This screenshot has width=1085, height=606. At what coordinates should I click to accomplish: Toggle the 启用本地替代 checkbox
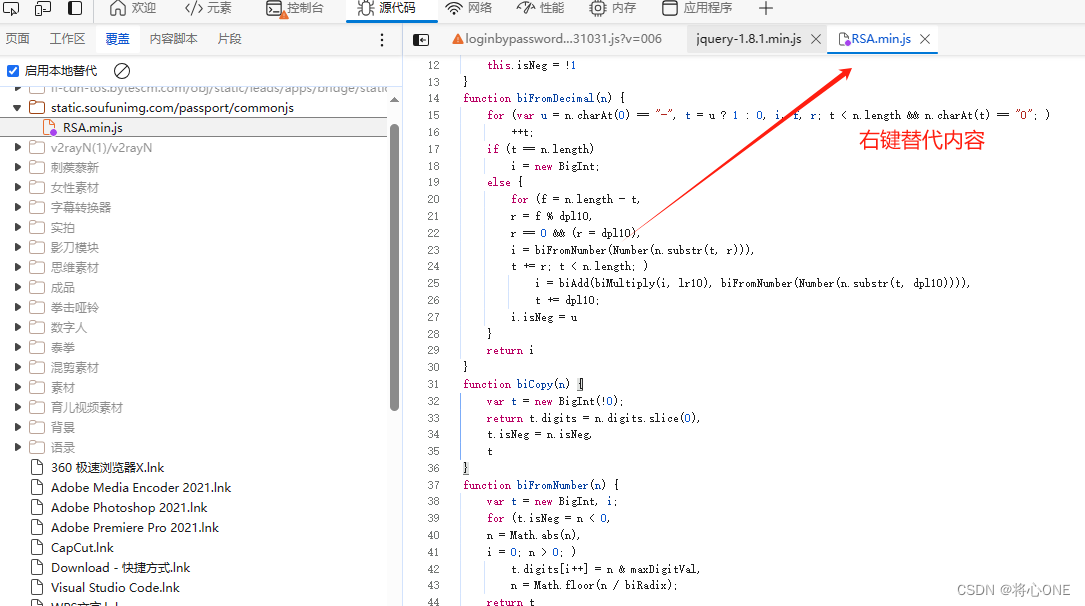click(x=12, y=71)
